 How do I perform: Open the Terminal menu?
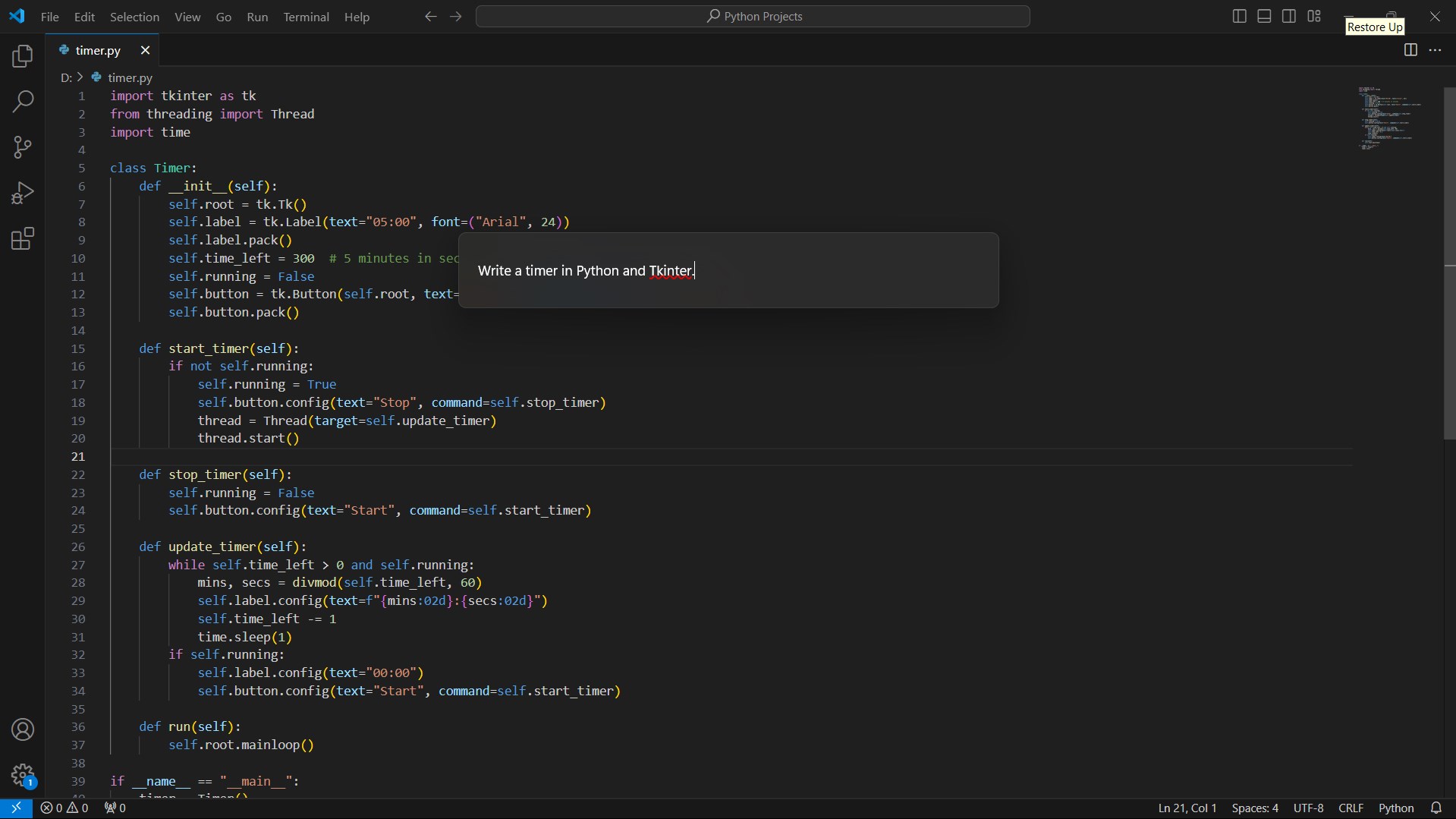(306, 17)
